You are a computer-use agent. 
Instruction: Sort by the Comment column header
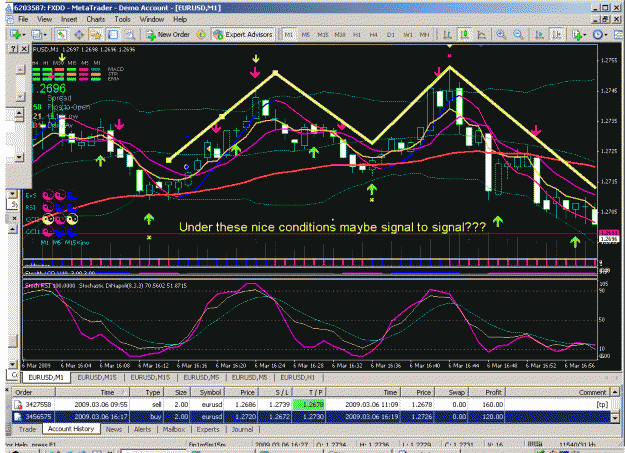tap(558, 392)
